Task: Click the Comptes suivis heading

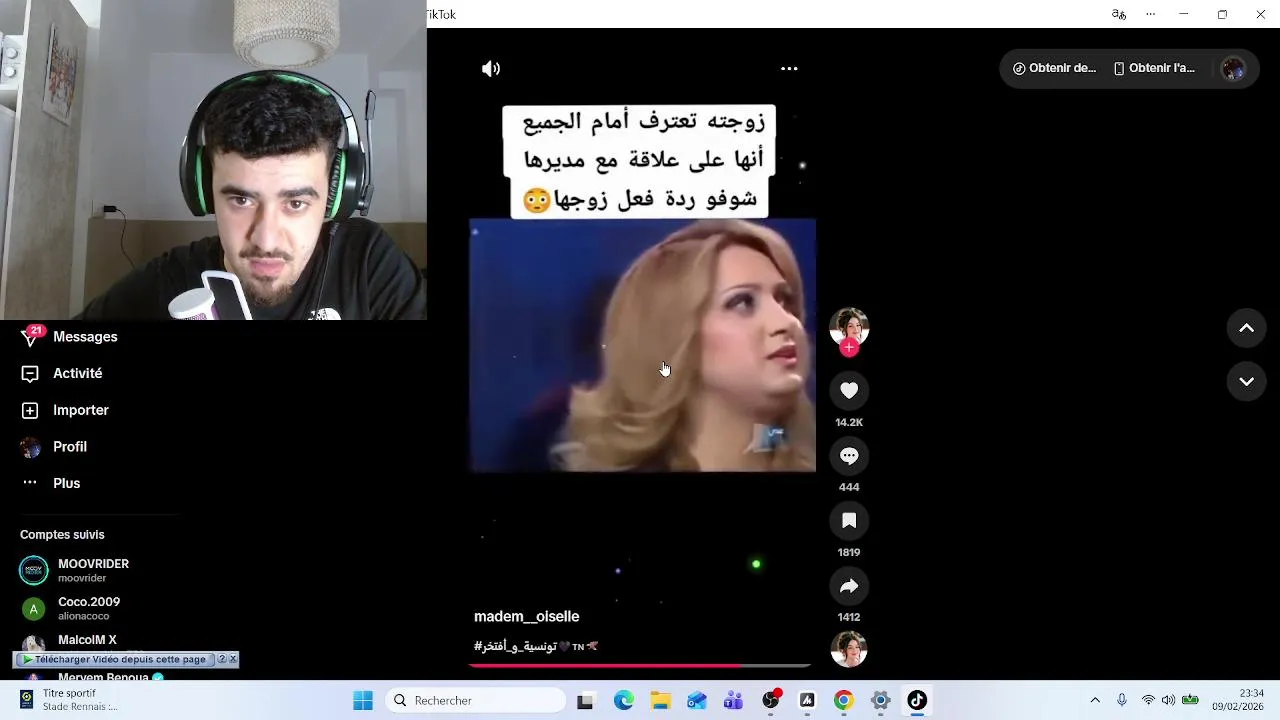Action: pos(62,535)
